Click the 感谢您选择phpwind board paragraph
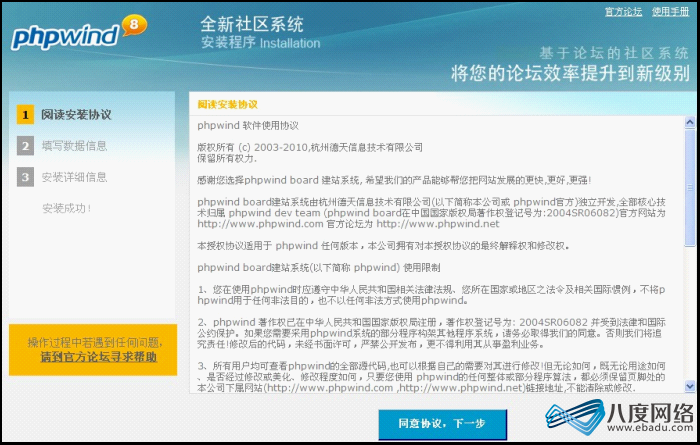The image size is (700, 445). (x=394, y=180)
